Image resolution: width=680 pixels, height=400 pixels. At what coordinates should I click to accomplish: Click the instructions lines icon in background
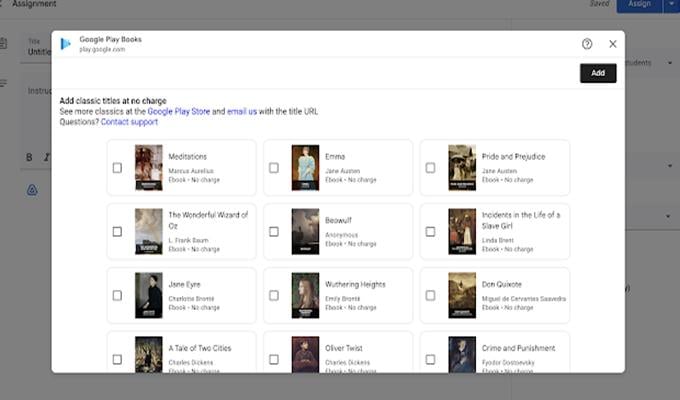tap(3, 83)
